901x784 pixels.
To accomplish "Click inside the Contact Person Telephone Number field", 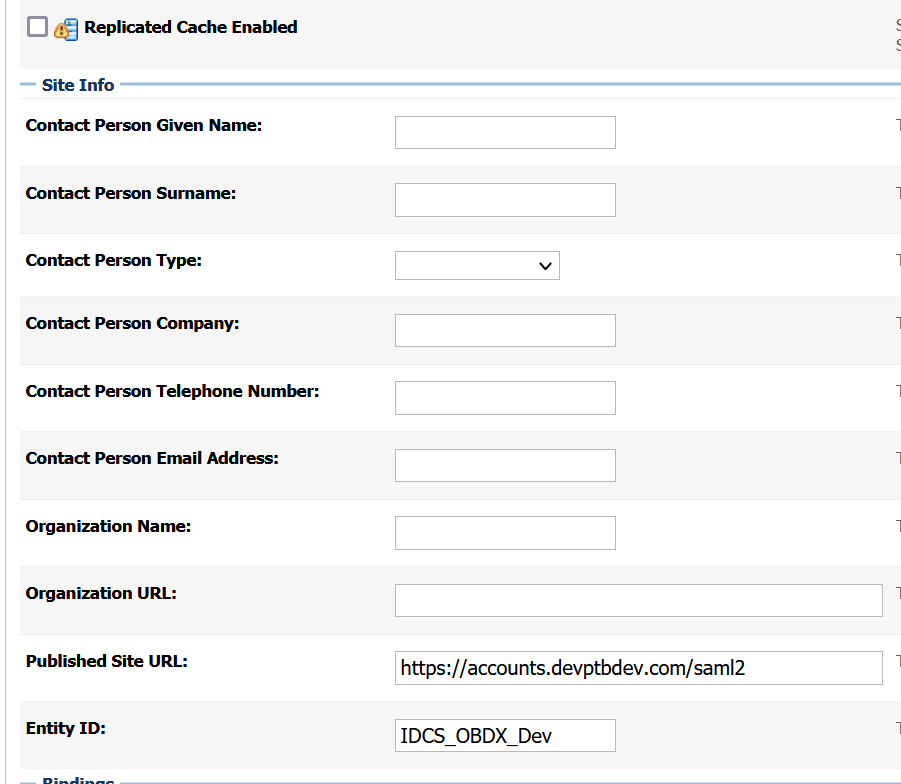I will pyautogui.click(x=504, y=397).
